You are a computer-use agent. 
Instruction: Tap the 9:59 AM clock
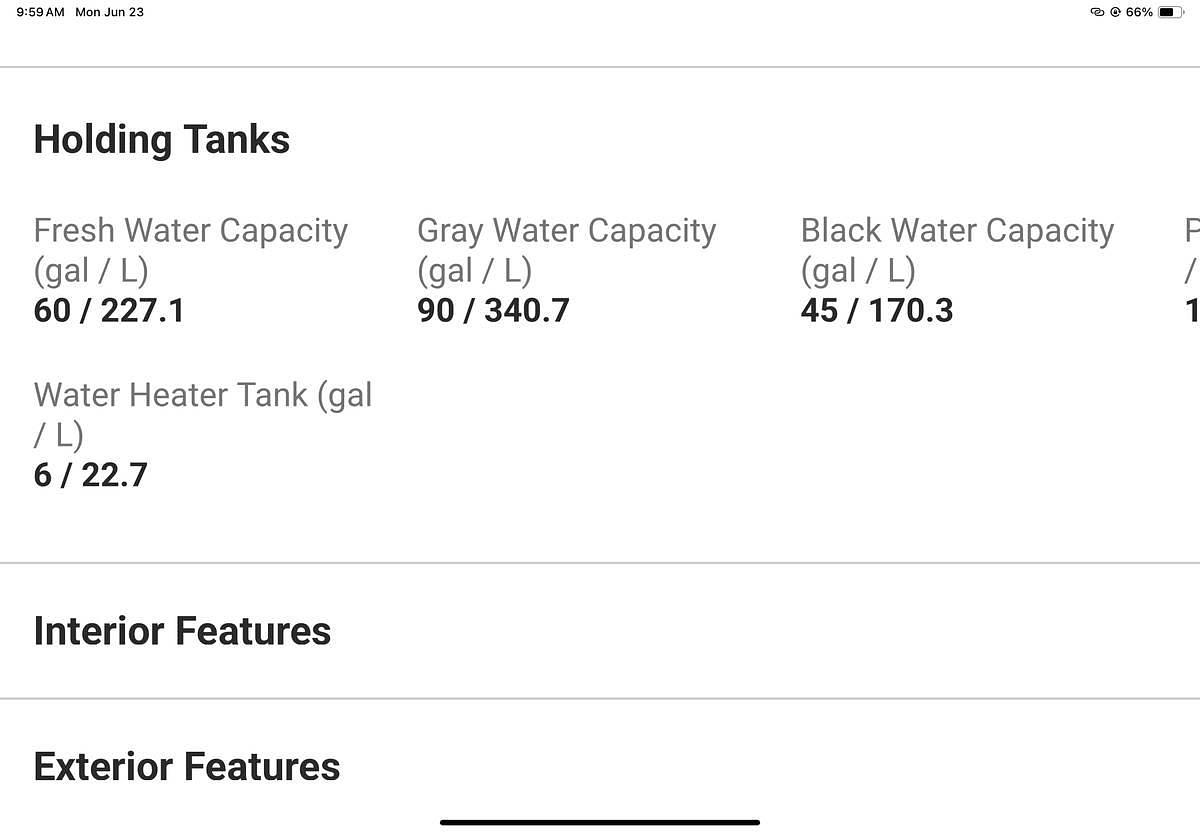41,12
